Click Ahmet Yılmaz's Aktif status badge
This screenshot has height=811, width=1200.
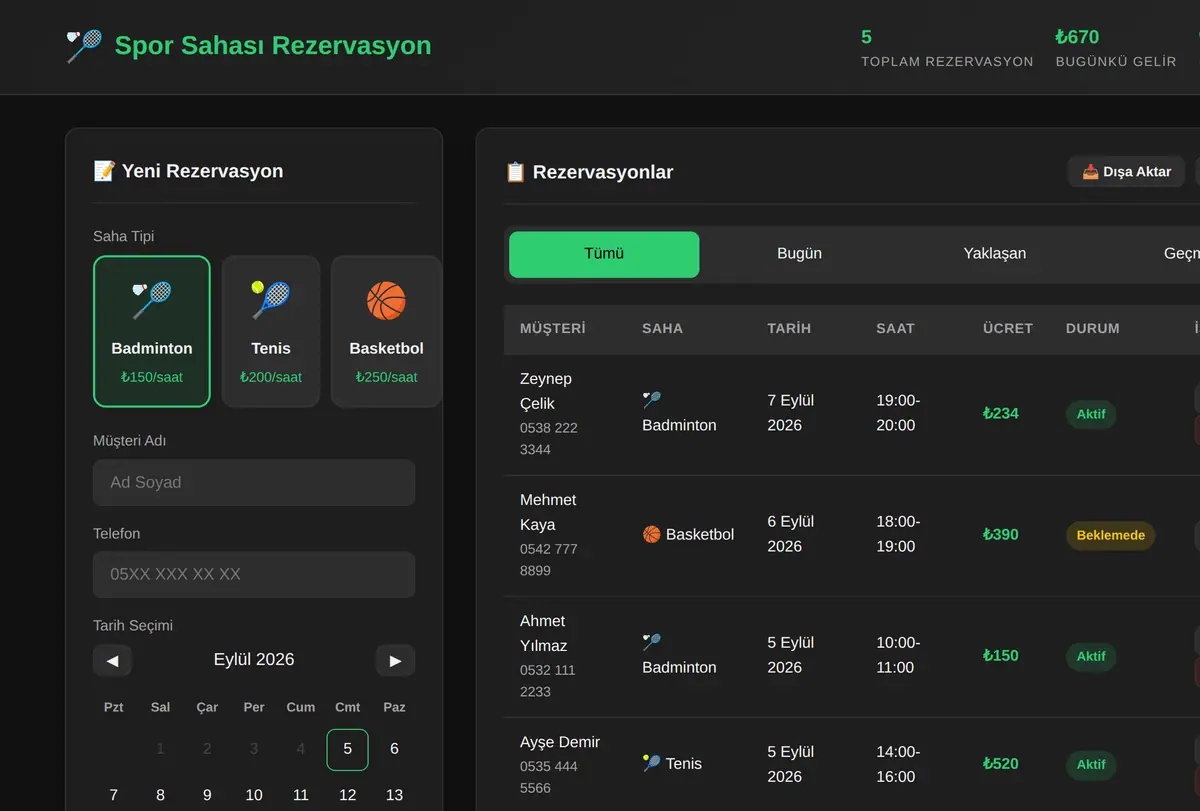tap(1091, 656)
